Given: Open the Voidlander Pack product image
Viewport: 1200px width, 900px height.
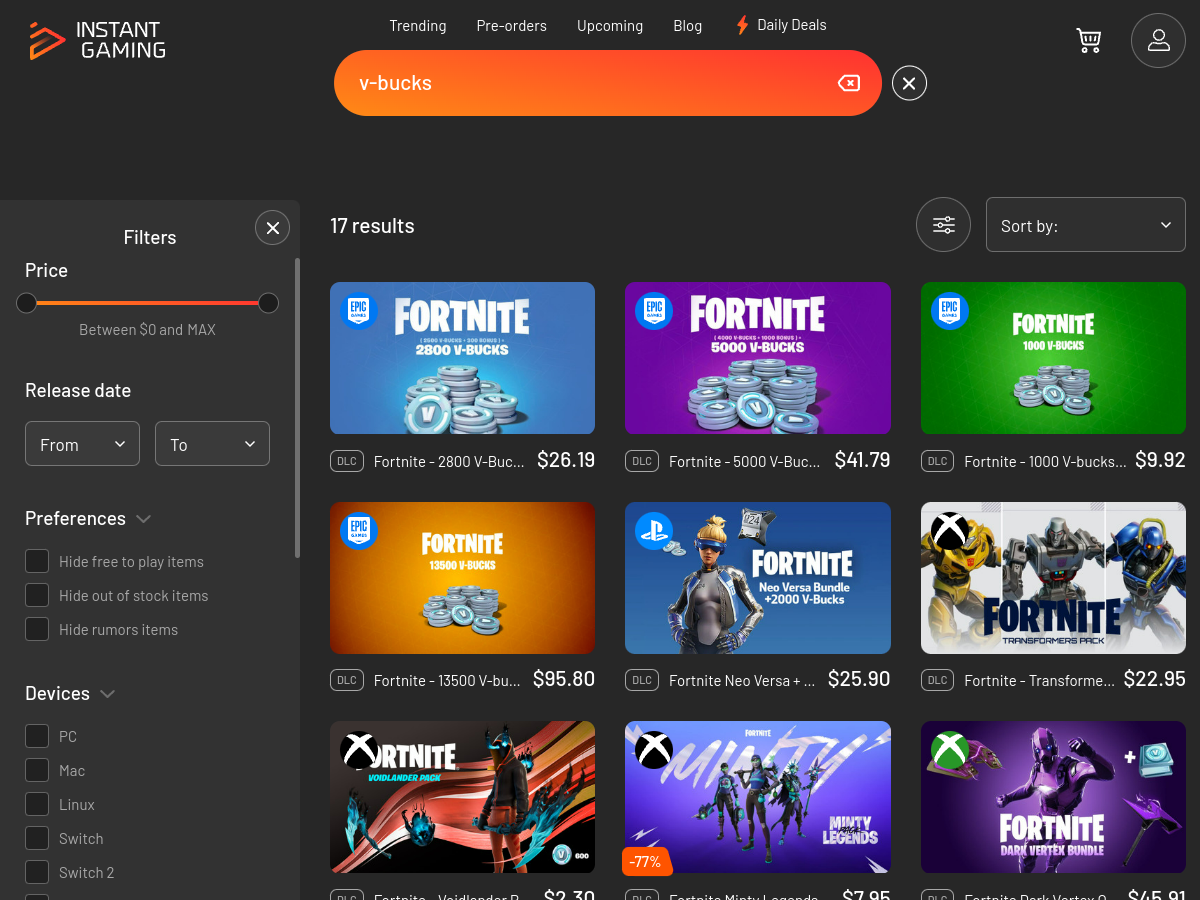Looking at the screenshot, I should tap(462, 798).
